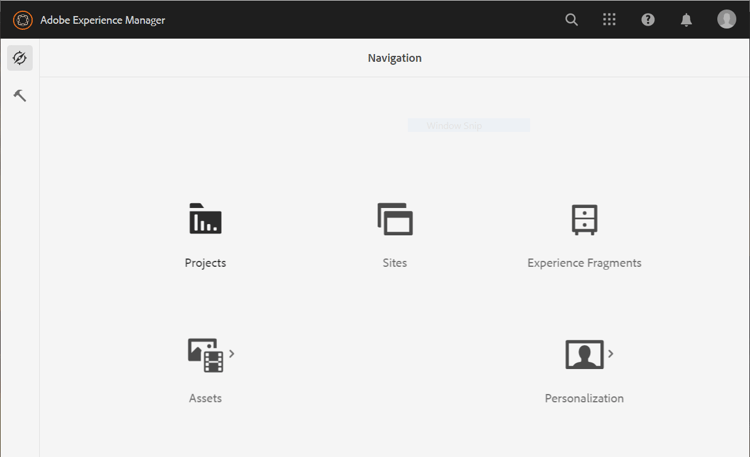Open the search magnifier icon
The height and width of the screenshot is (457, 750).
pyautogui.click(x=571, y=20)
